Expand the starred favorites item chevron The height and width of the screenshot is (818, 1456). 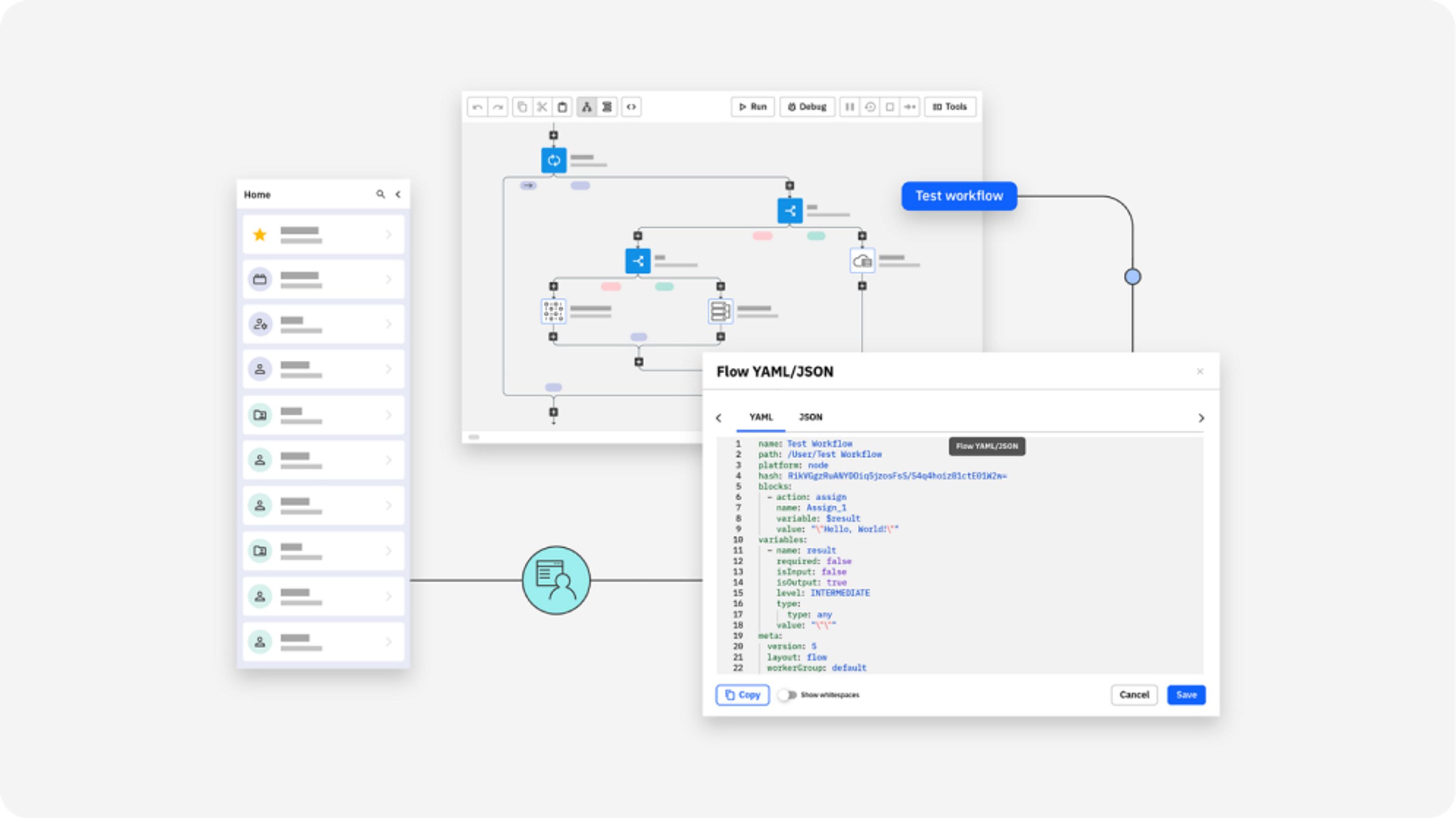coord(388,234)
